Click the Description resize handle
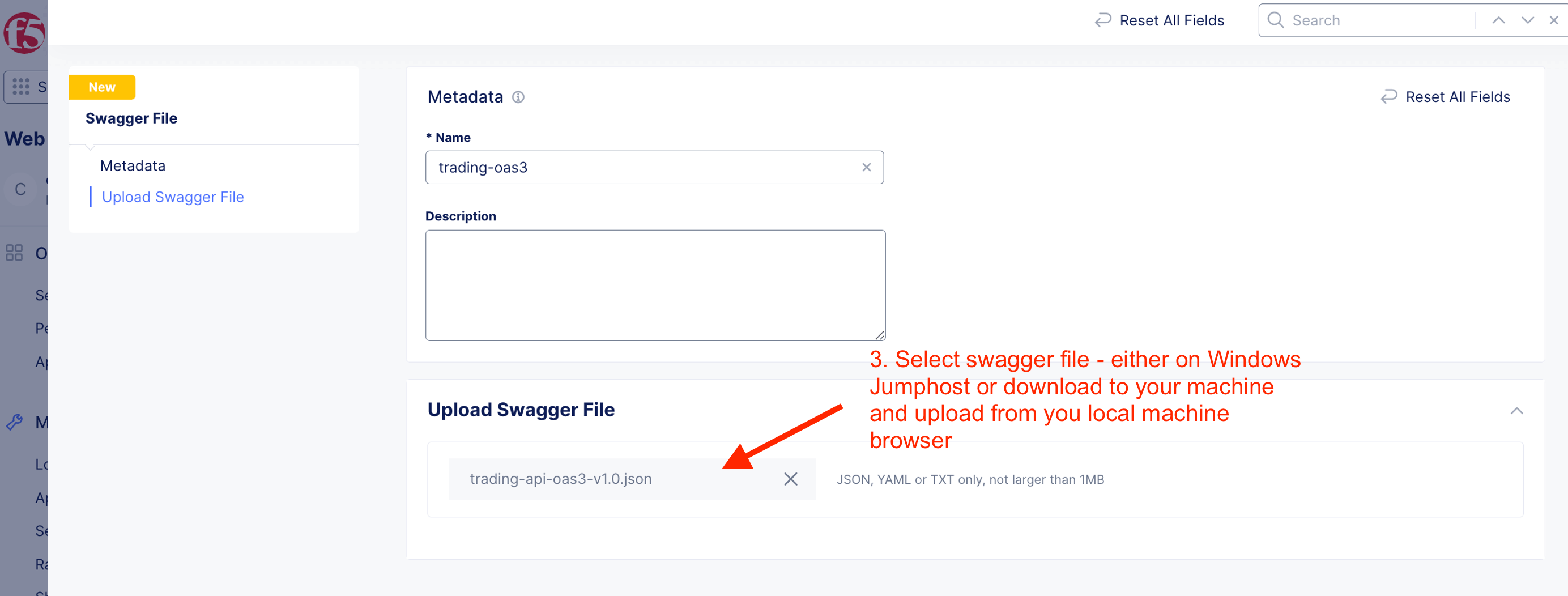Viewport: 1568px width, 596px height. [x=880, y=335]
